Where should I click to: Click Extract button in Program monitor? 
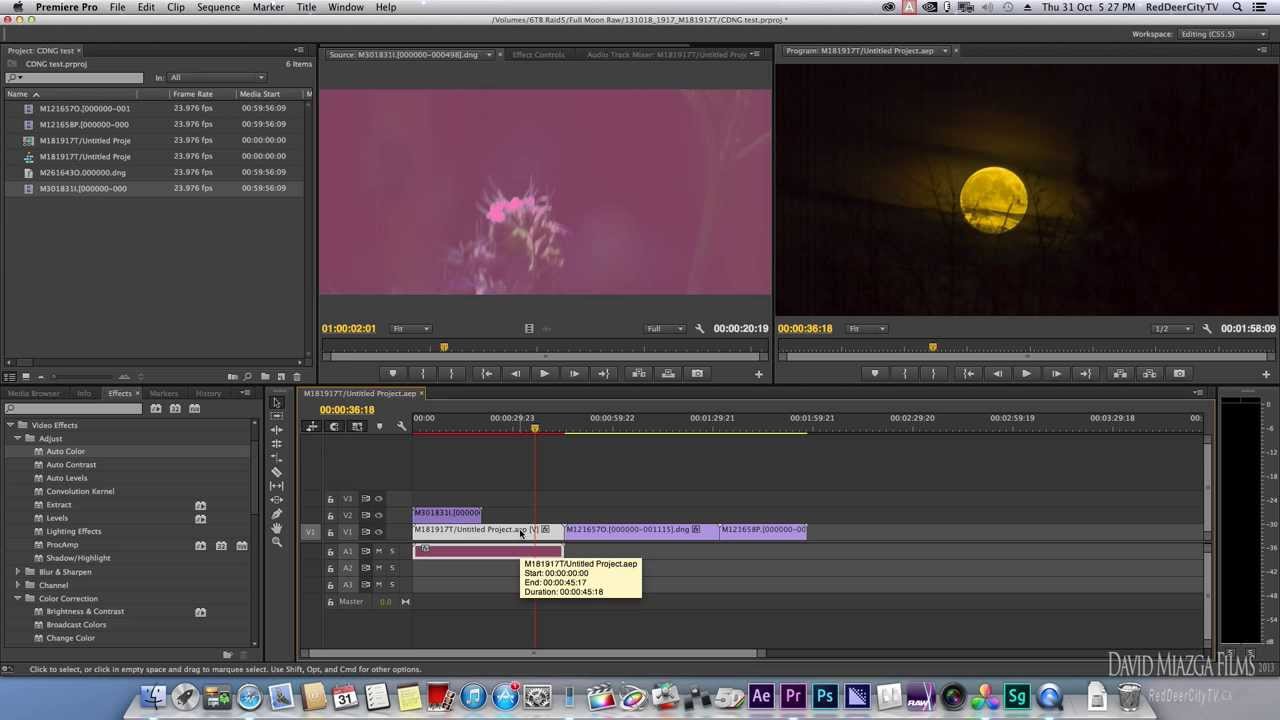[x=1149, y=374]
